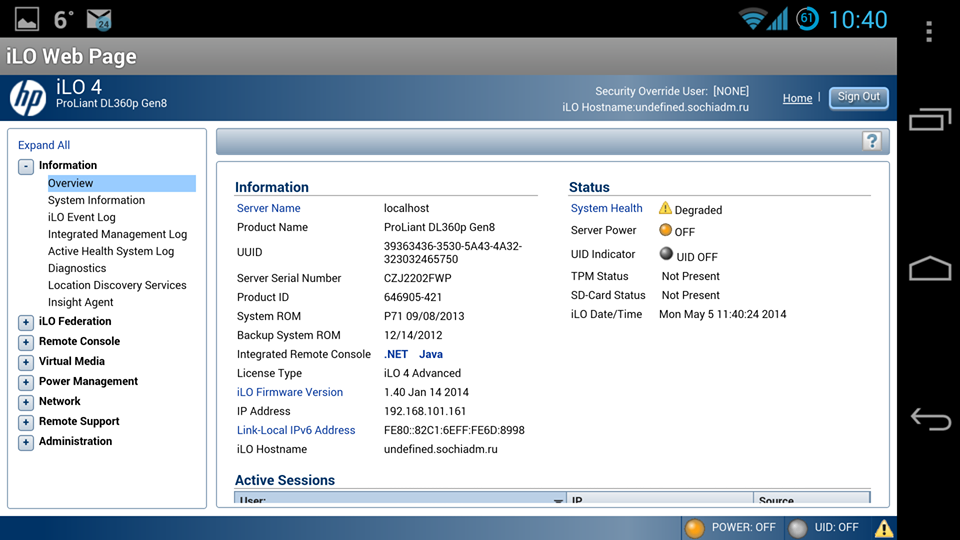Viewport: 960px width, 540px height.
Task: Click the iLO Federation label
Action: (x=75, y=321)
